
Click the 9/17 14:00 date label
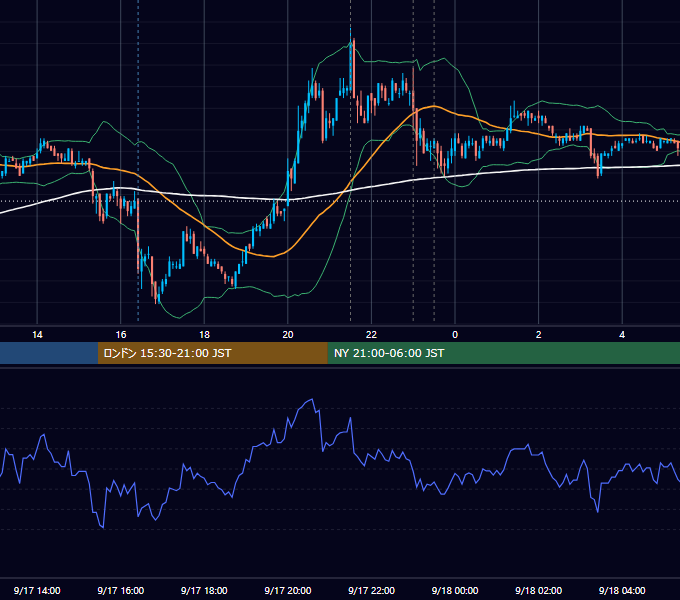point(37,590)
